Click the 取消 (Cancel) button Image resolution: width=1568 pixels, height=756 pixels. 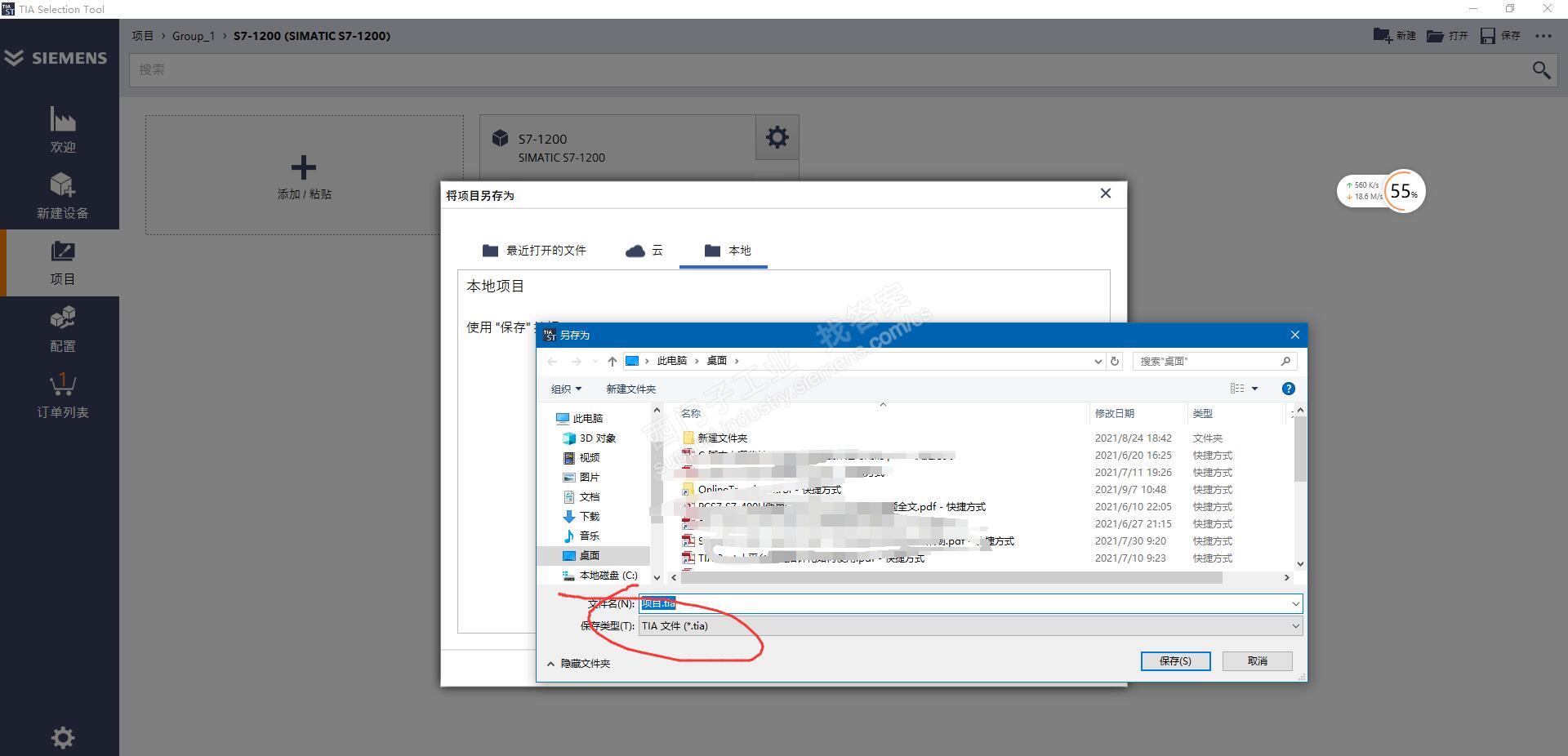[1258, 661]
